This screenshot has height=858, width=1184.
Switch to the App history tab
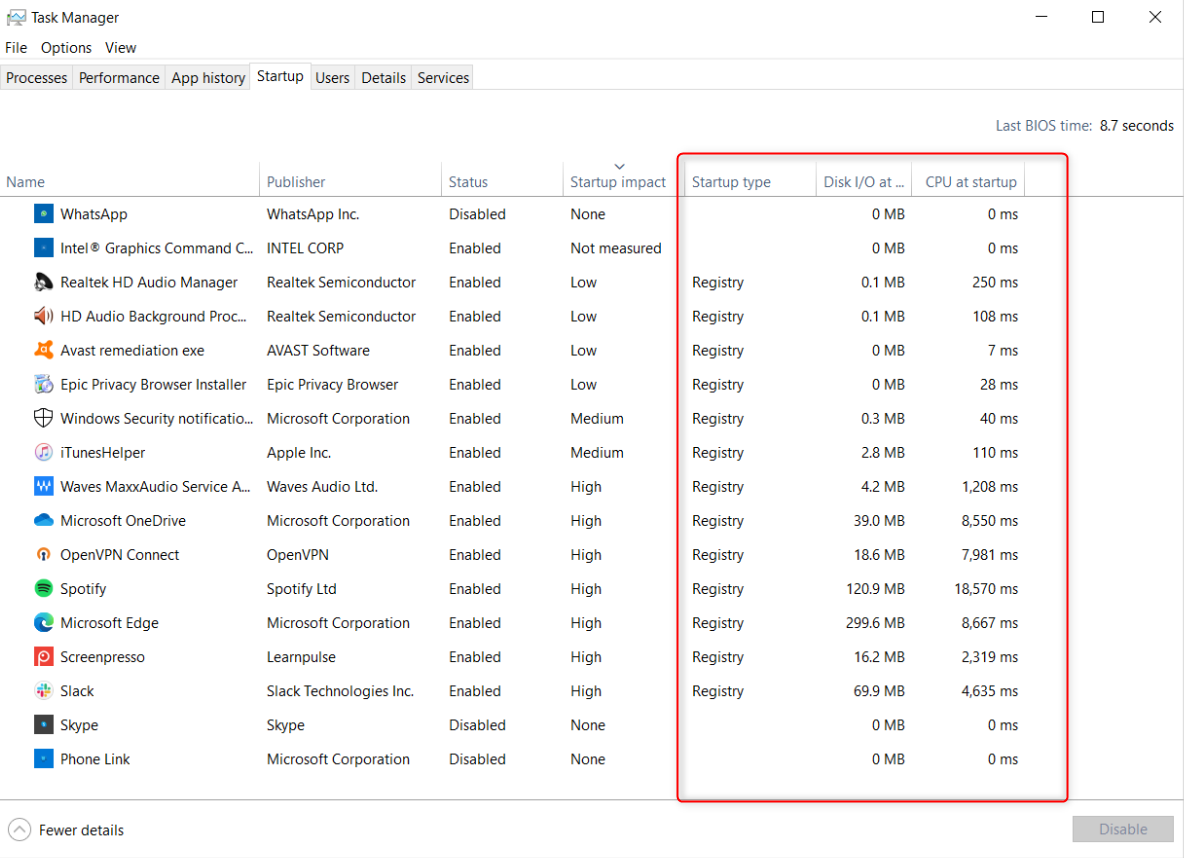(x=208, y=78)
